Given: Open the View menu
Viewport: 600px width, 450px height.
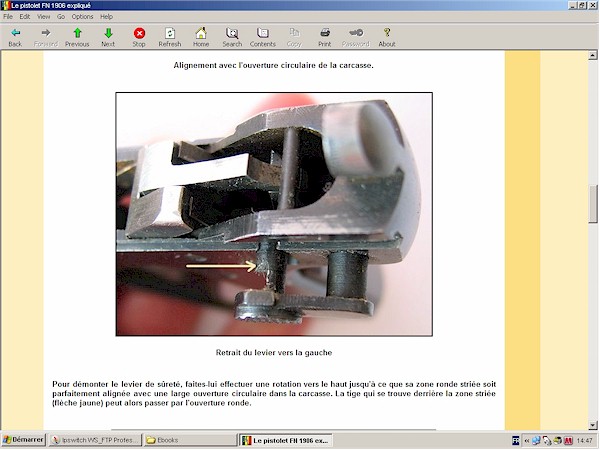Looking at the screenshot, I should point(43,16).
